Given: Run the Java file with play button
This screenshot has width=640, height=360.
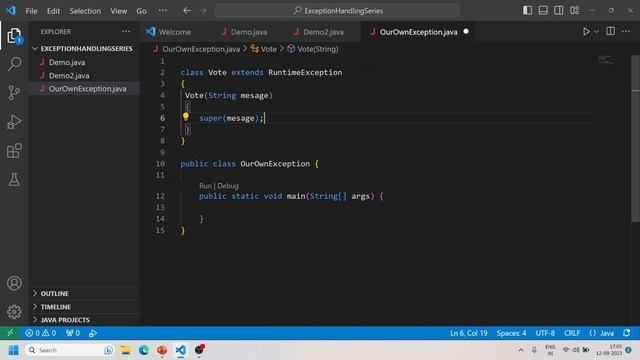Looking at the screenshot, I should click(x=586, y=31).
